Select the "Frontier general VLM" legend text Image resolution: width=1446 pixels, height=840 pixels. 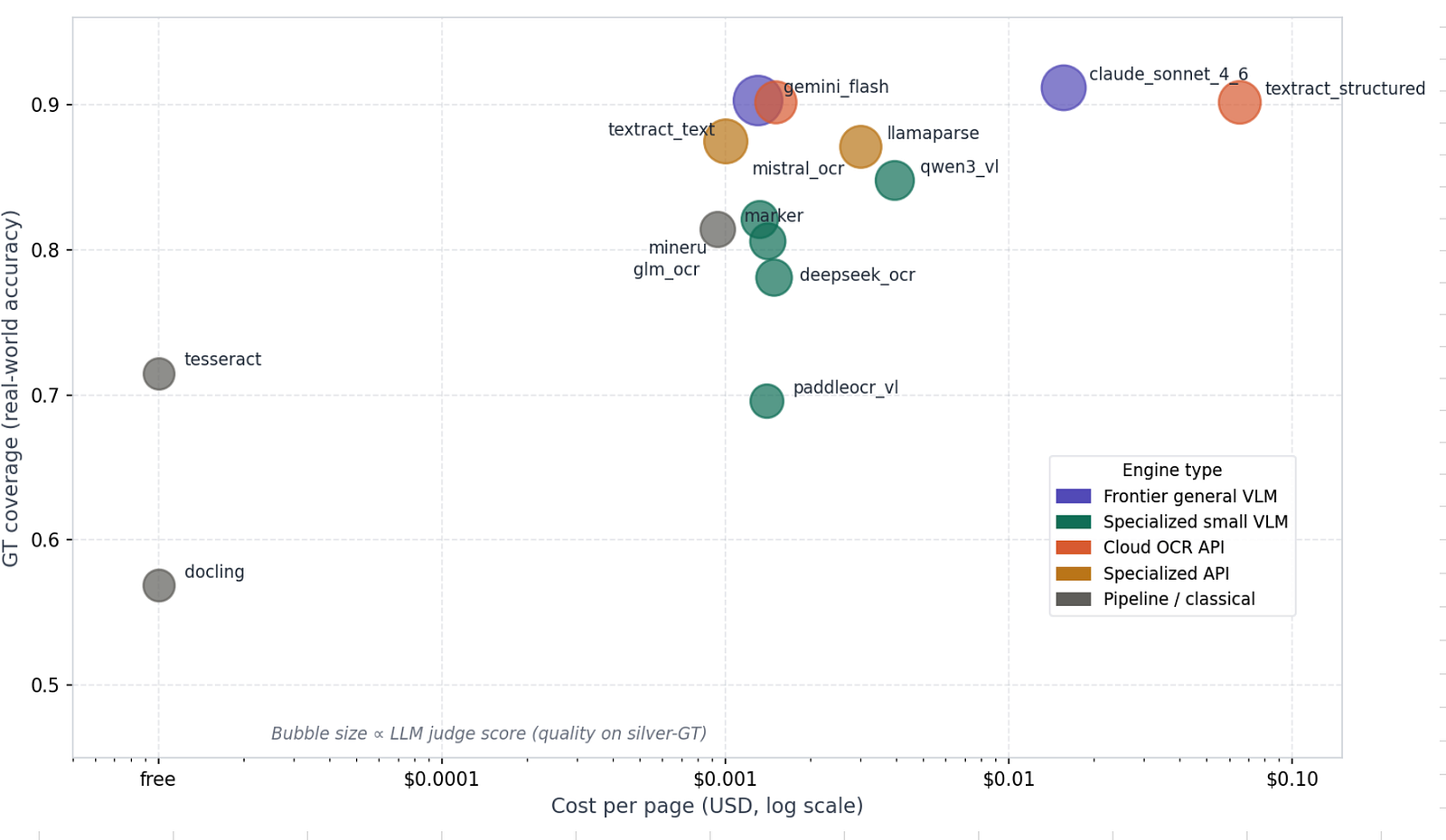1190,496
